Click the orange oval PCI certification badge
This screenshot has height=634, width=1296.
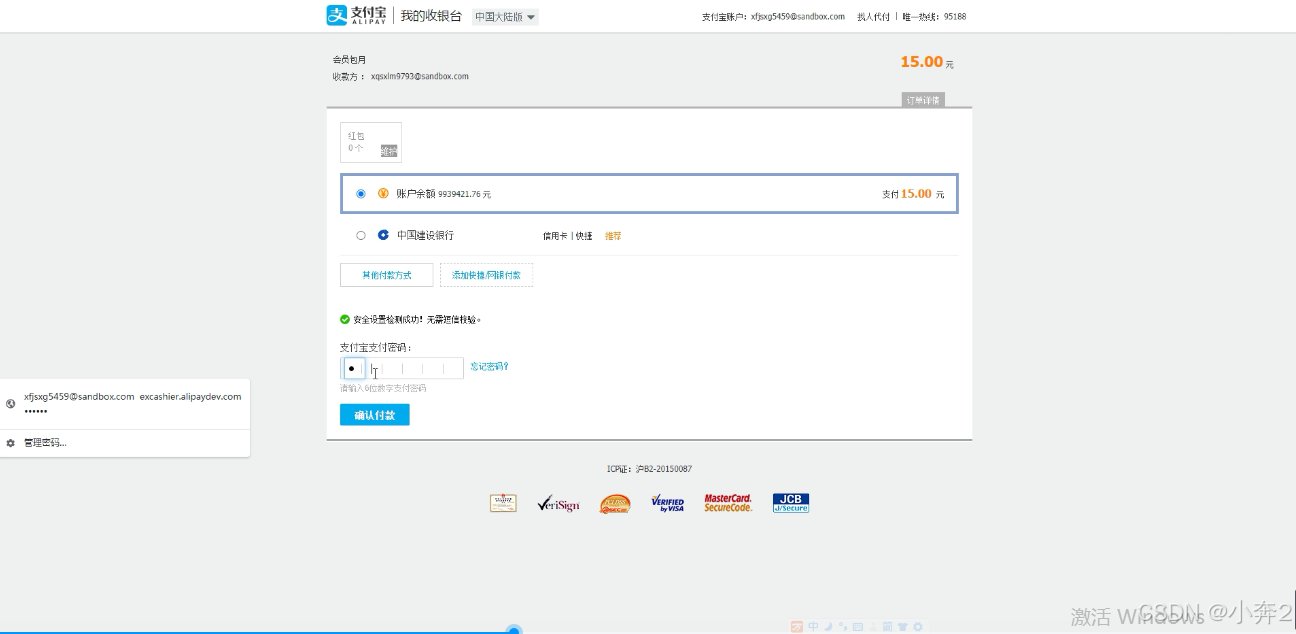pos(615,503)
